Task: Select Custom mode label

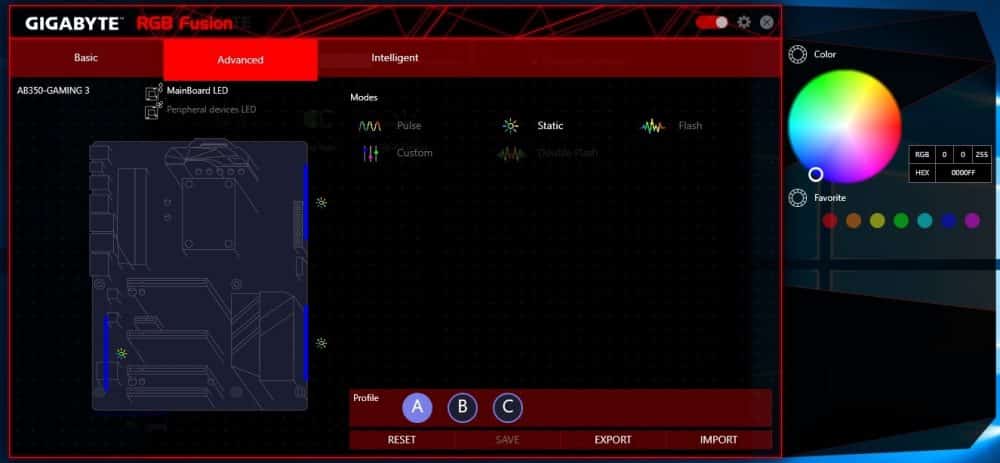Action: pyautogui.click(x=415, y=152)
